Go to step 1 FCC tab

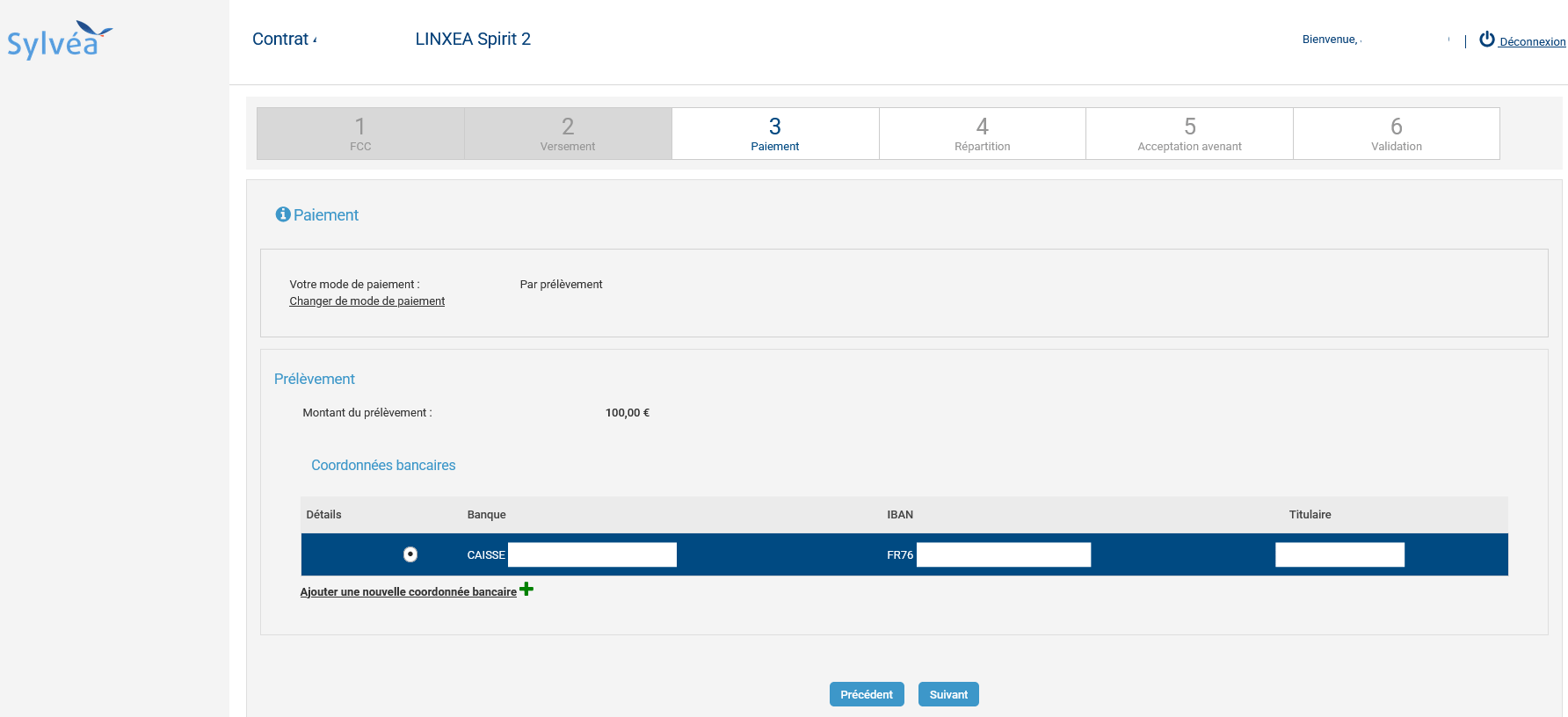[360, 134]
